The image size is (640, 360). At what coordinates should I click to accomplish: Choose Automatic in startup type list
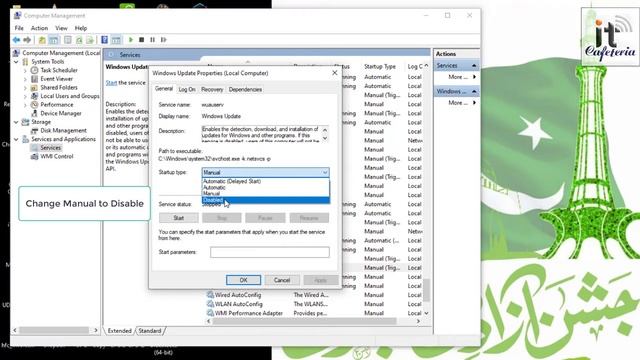tap(266, 187)
